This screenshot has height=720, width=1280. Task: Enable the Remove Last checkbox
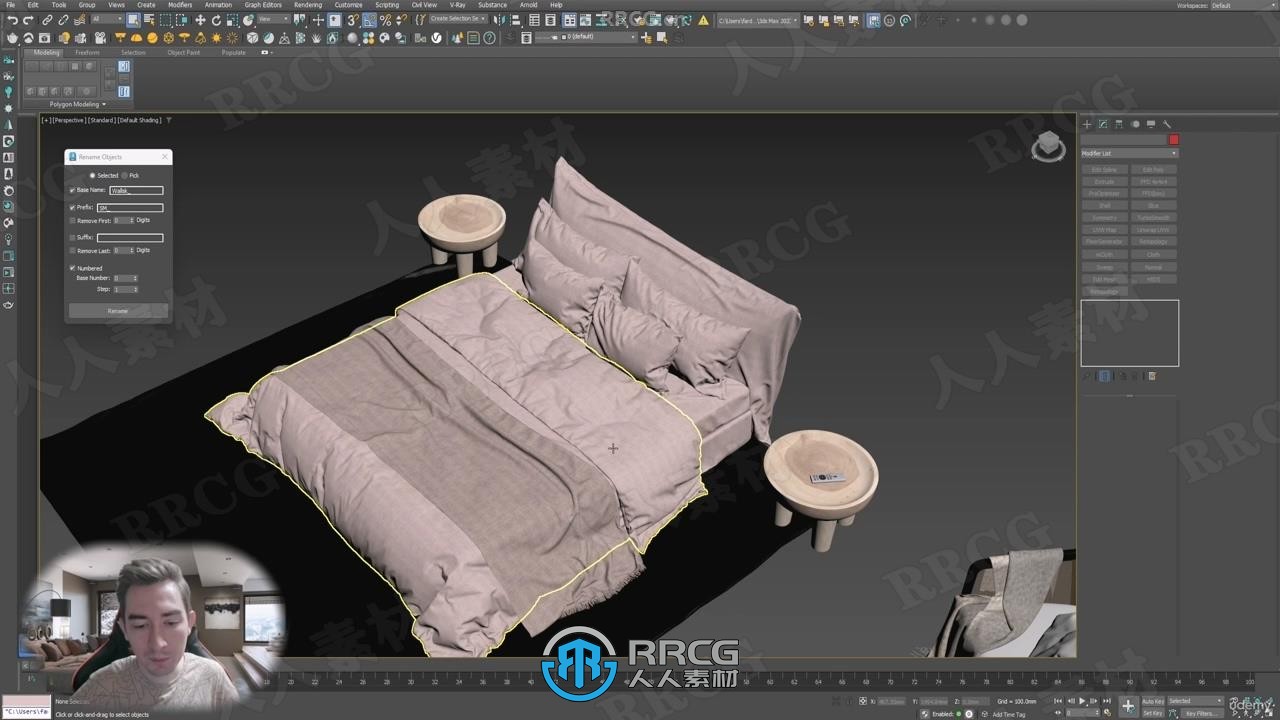[x=72, y=251]
